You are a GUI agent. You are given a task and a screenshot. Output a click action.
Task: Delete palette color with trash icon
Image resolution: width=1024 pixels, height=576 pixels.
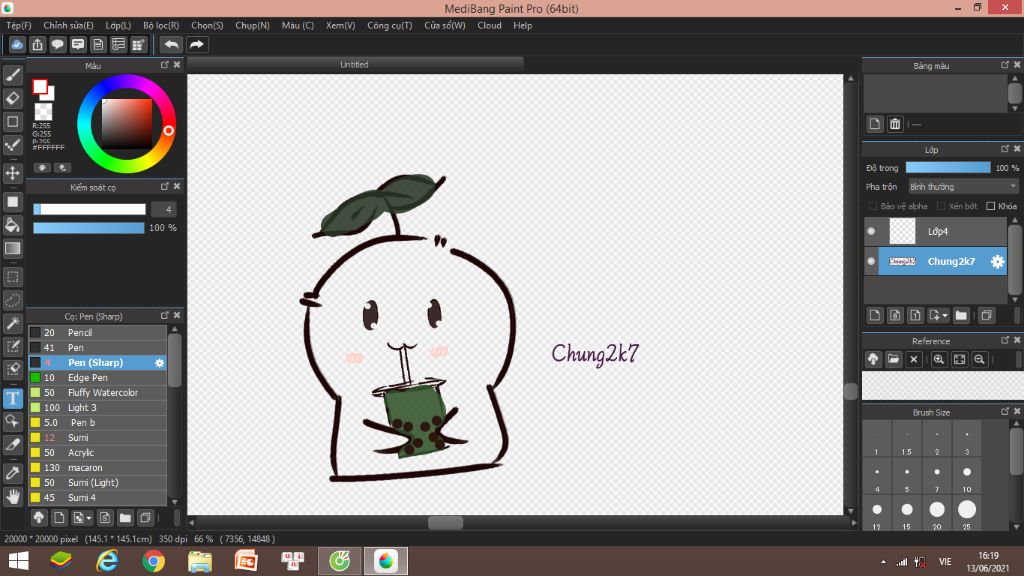(x=895, y=124)
